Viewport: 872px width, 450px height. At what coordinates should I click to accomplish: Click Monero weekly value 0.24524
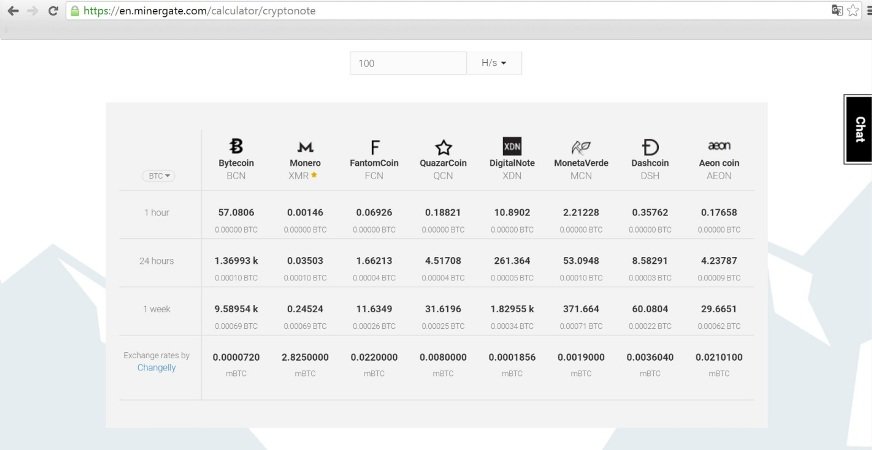pos(305,309)
